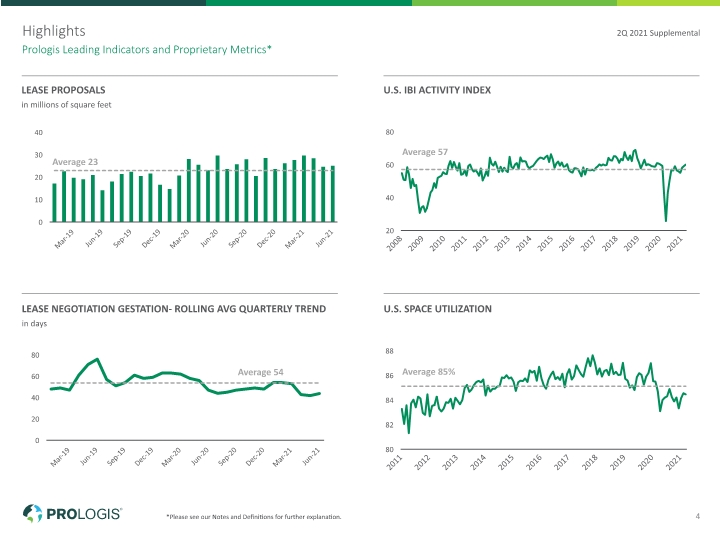720x540 pixels.
Task: Click the page number 4
Action: coord(698,516)
